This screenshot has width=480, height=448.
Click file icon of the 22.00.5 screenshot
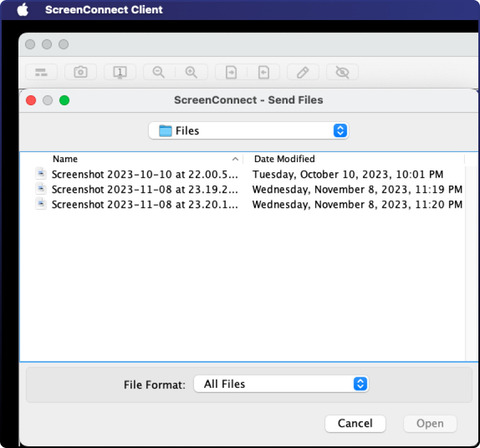41,174
